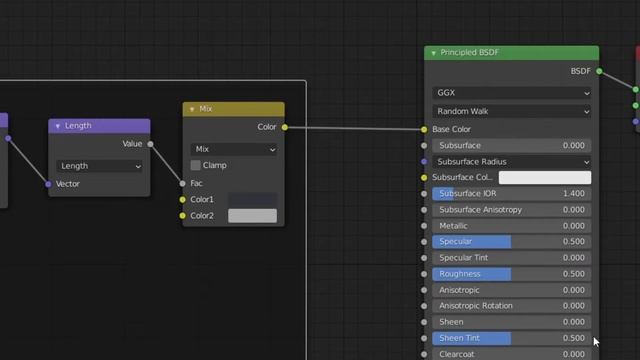Click the BSDF output socket
Image resolution: width=640 pixels, height=360 pixels.
click(x=599, y=71)
